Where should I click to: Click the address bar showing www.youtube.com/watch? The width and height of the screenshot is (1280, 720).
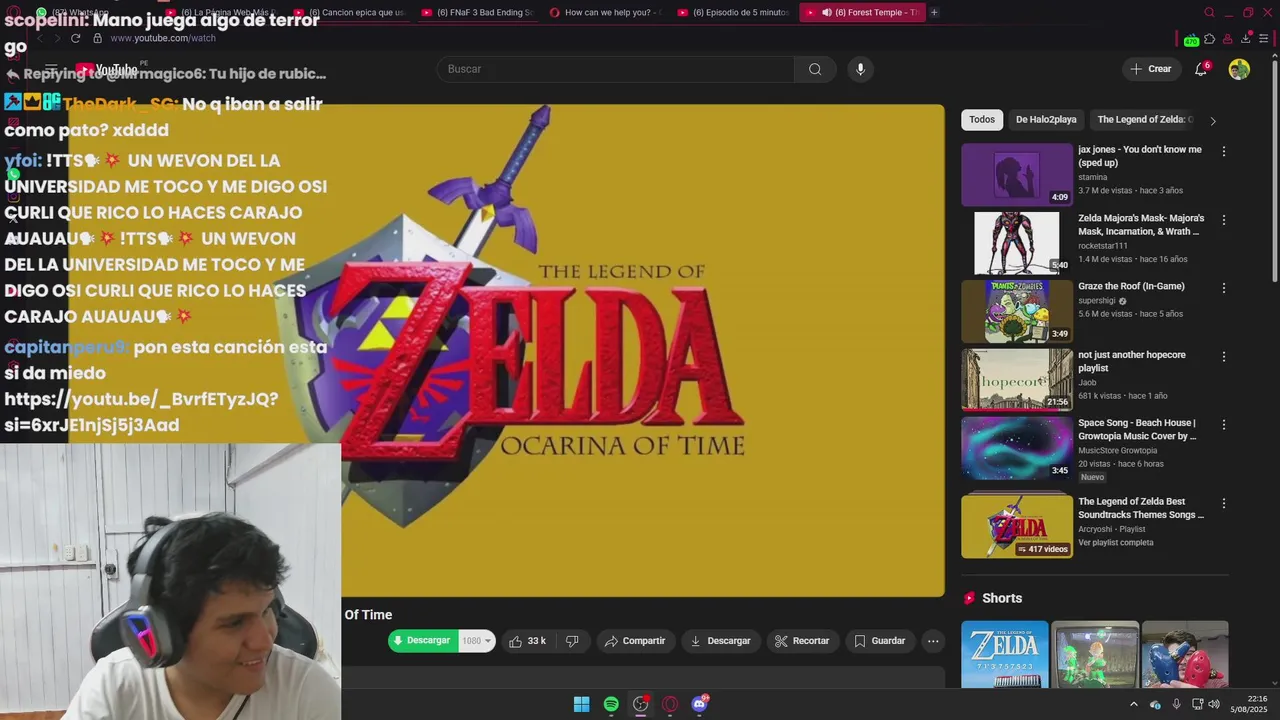[x=162, y=38]
